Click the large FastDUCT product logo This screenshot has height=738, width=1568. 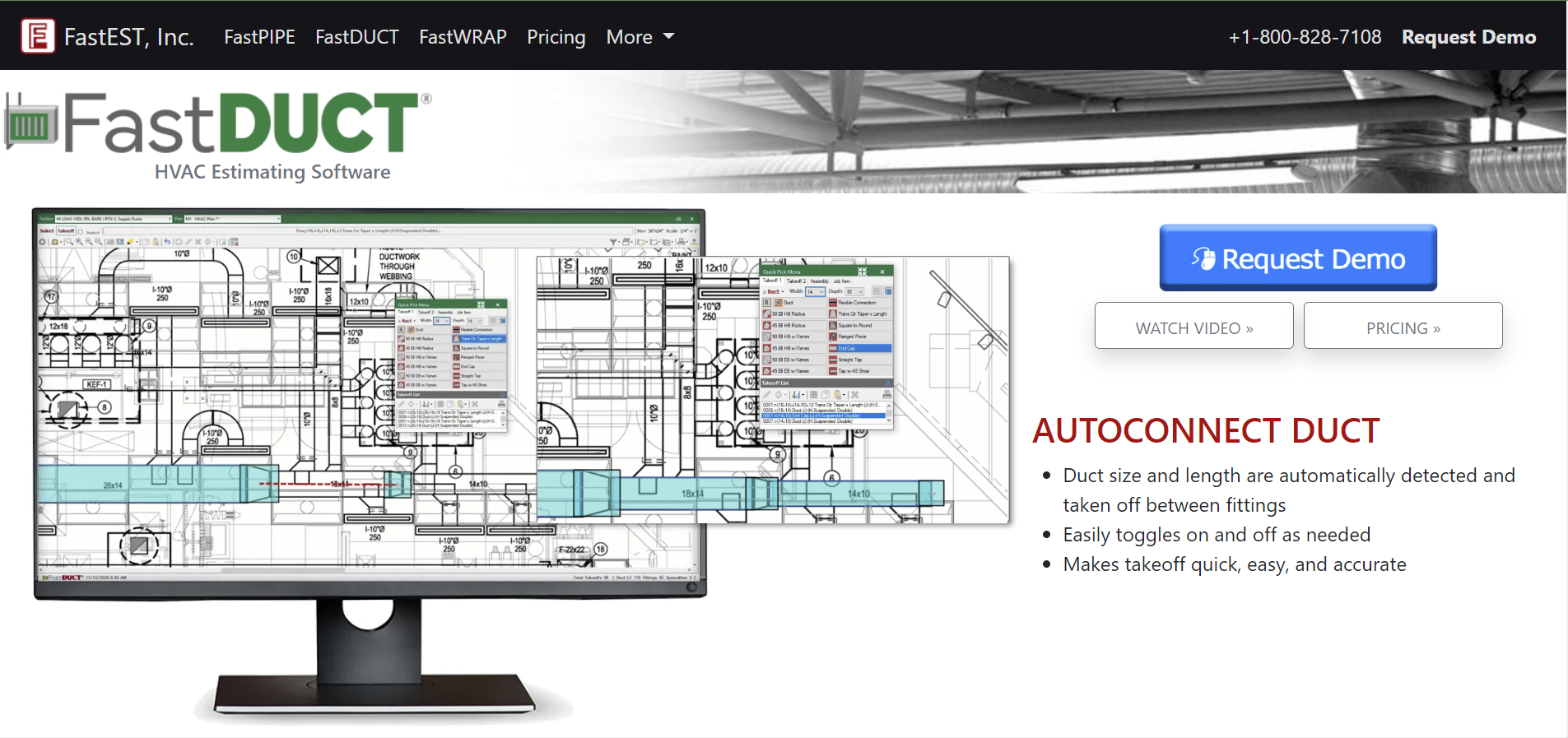(218, 123)
